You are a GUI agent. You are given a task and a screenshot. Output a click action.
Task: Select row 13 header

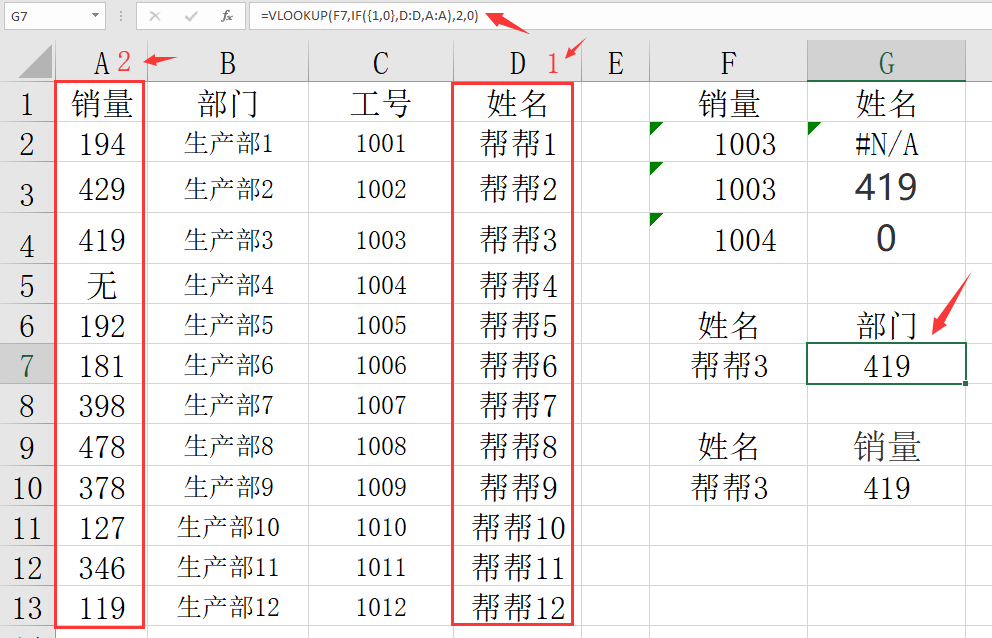tap(27, 606)
